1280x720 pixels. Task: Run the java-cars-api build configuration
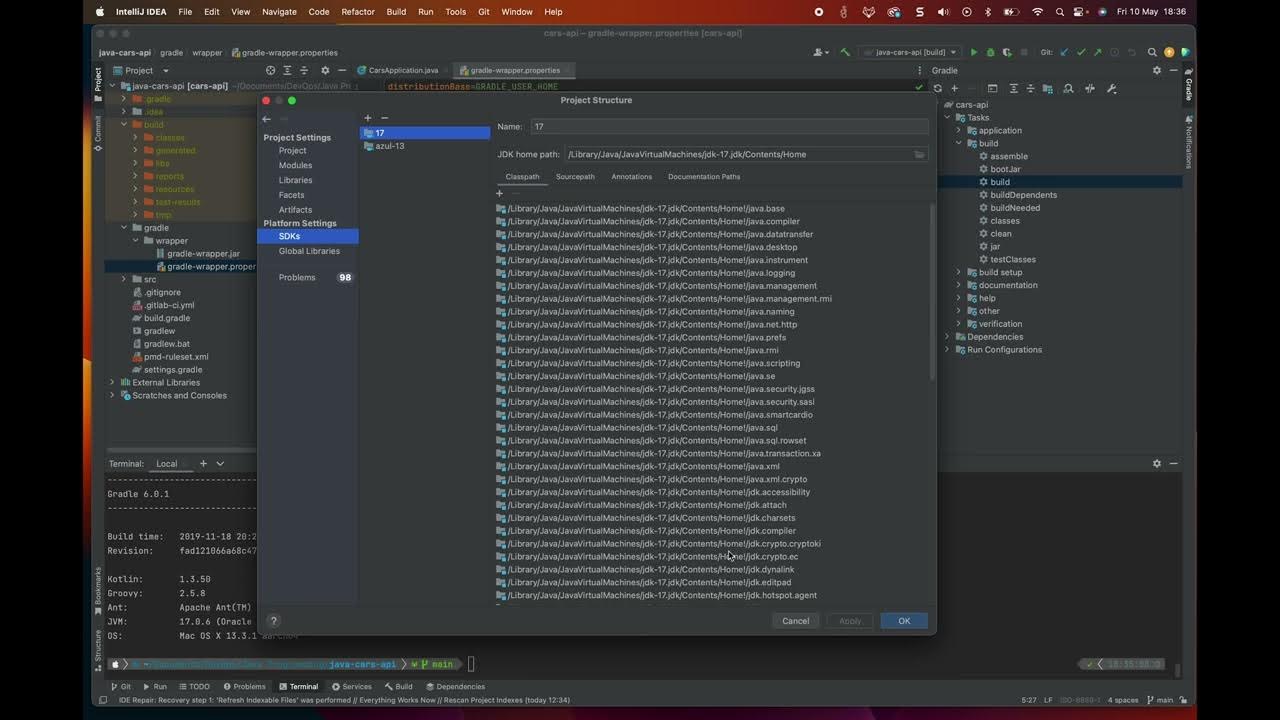[974, 52]
